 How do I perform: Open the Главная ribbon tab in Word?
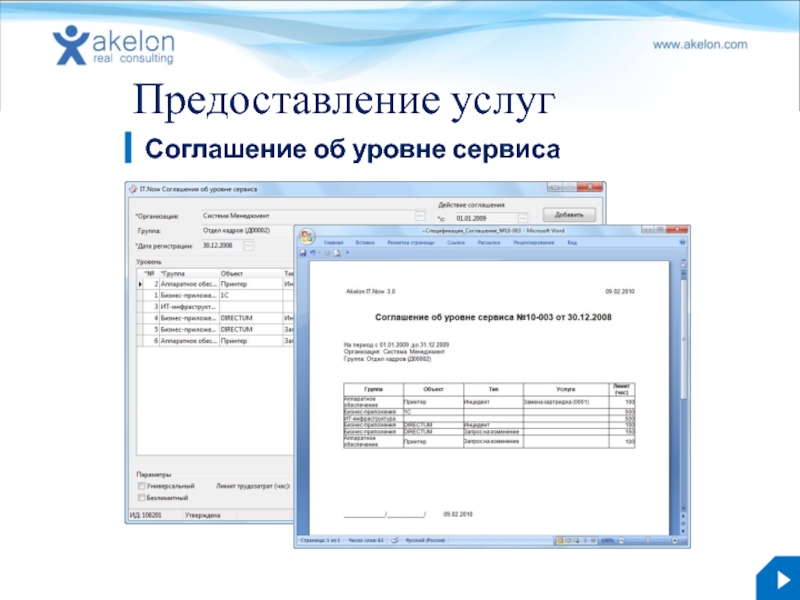coord(334,243)
